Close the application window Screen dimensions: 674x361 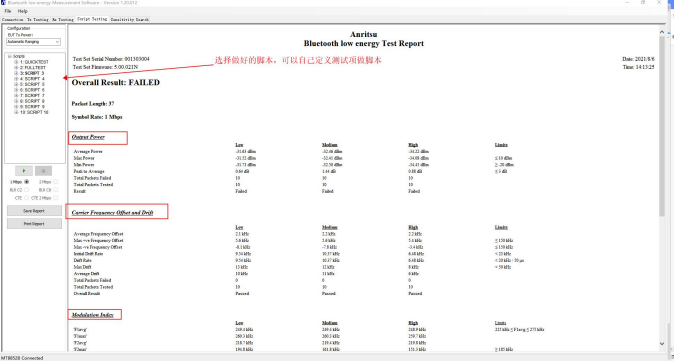(659, 3)
